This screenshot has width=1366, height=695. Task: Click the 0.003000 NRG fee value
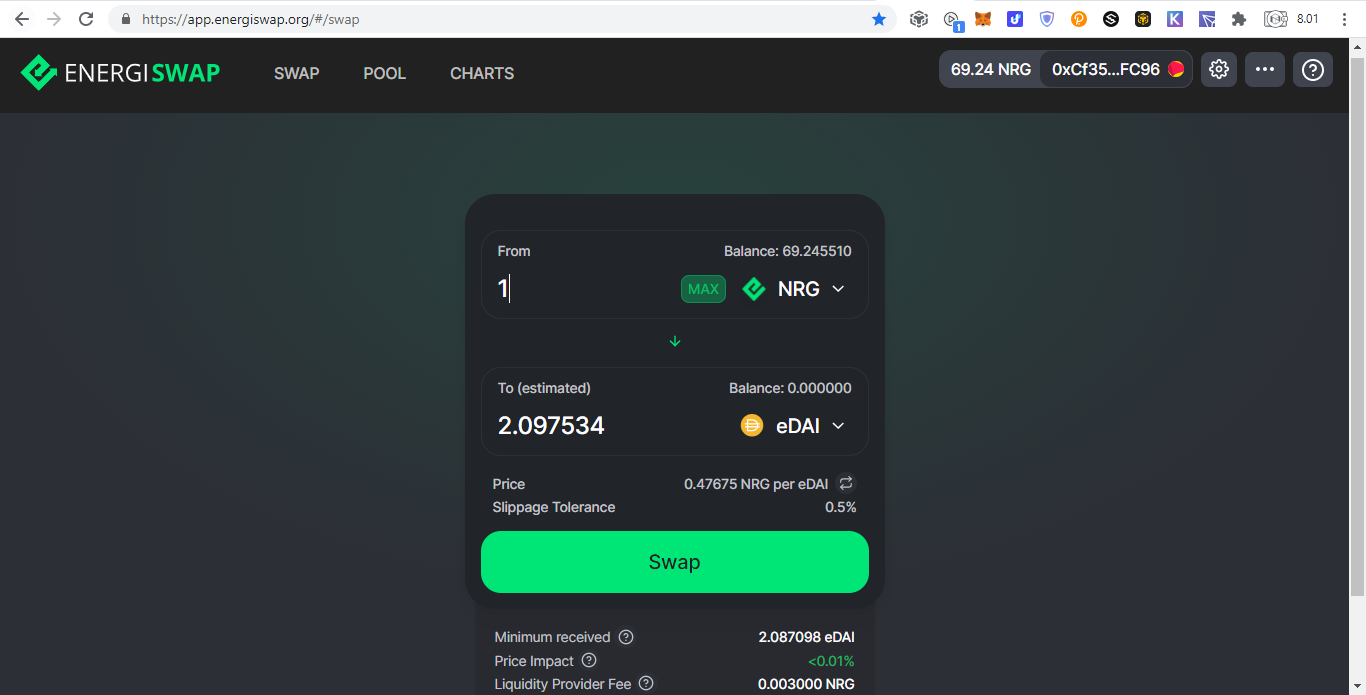click(x=806, y=684)
